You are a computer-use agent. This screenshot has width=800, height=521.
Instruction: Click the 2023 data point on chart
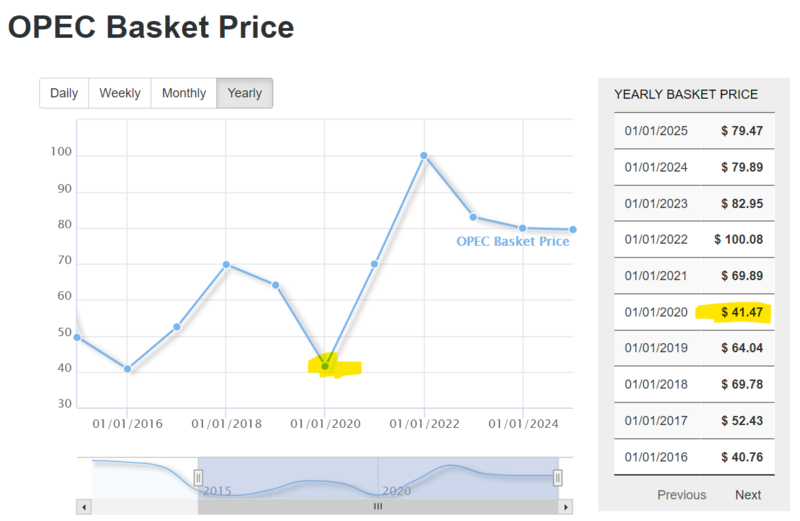click(x=473, y=217)
